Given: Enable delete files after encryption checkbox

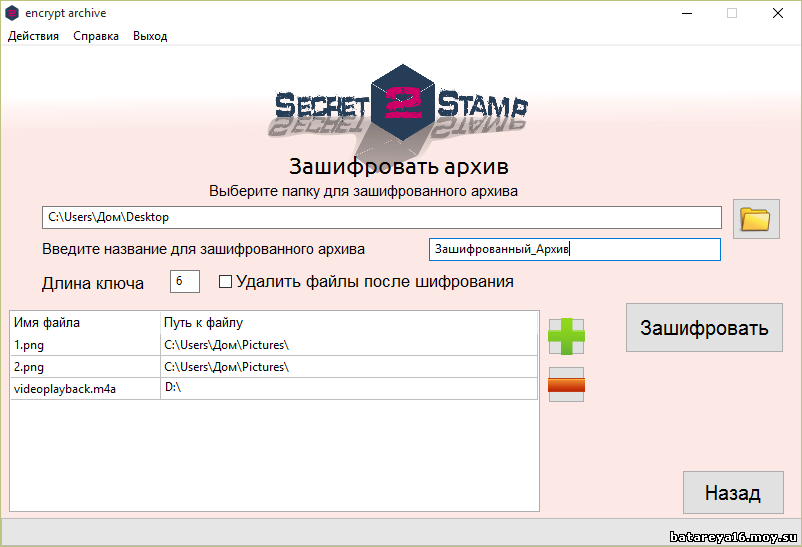Looking at the screenshot, I should click(225, 281).
